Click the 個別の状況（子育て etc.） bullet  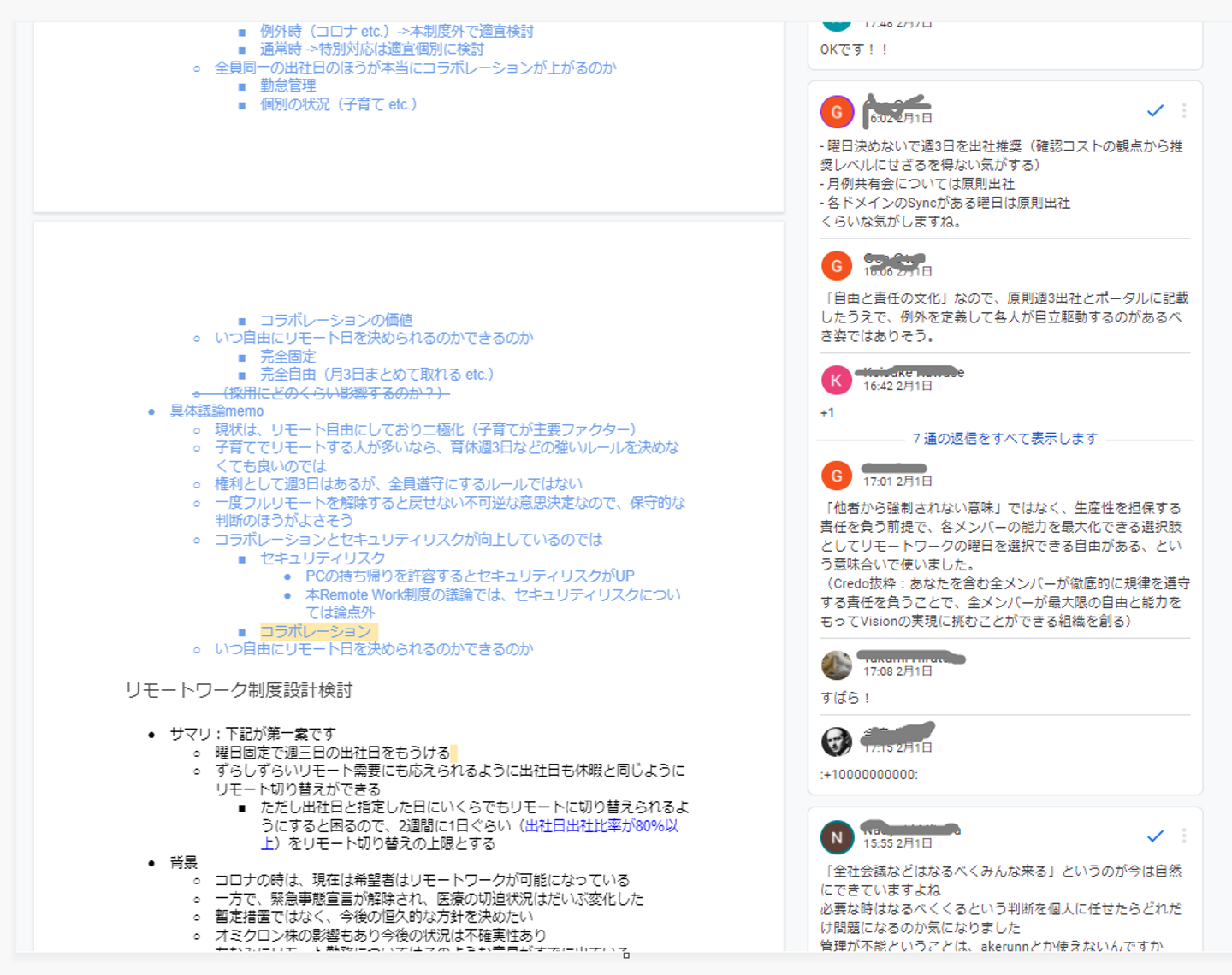339,104
